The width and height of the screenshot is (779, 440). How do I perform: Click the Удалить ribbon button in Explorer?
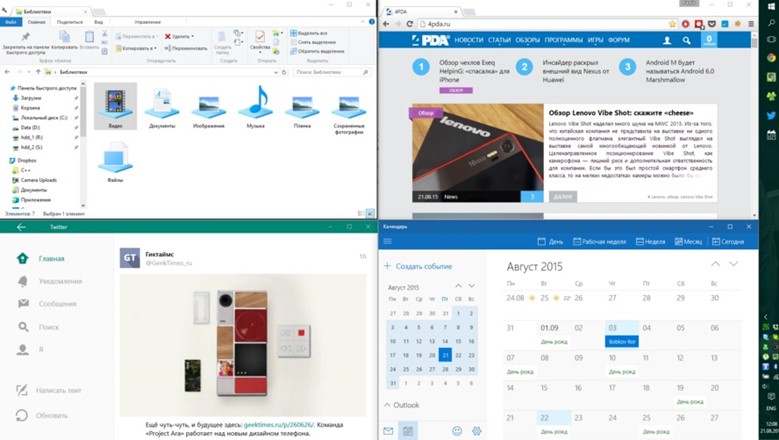click(x=179, y=36)
